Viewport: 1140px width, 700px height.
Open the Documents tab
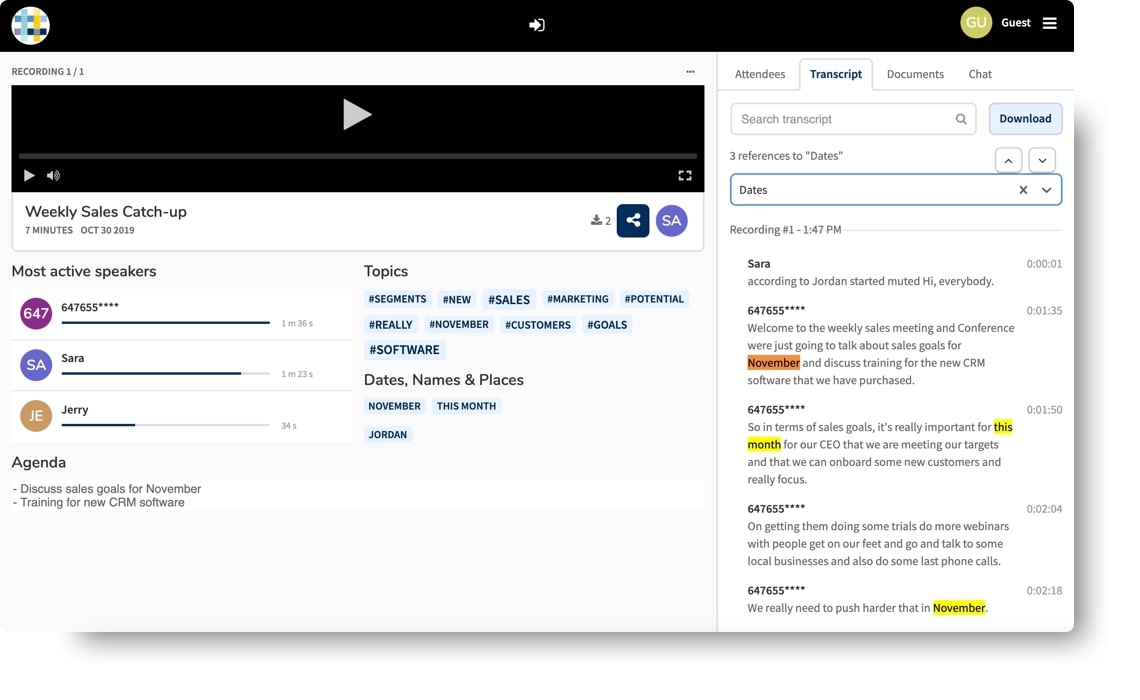pos(915,74)
